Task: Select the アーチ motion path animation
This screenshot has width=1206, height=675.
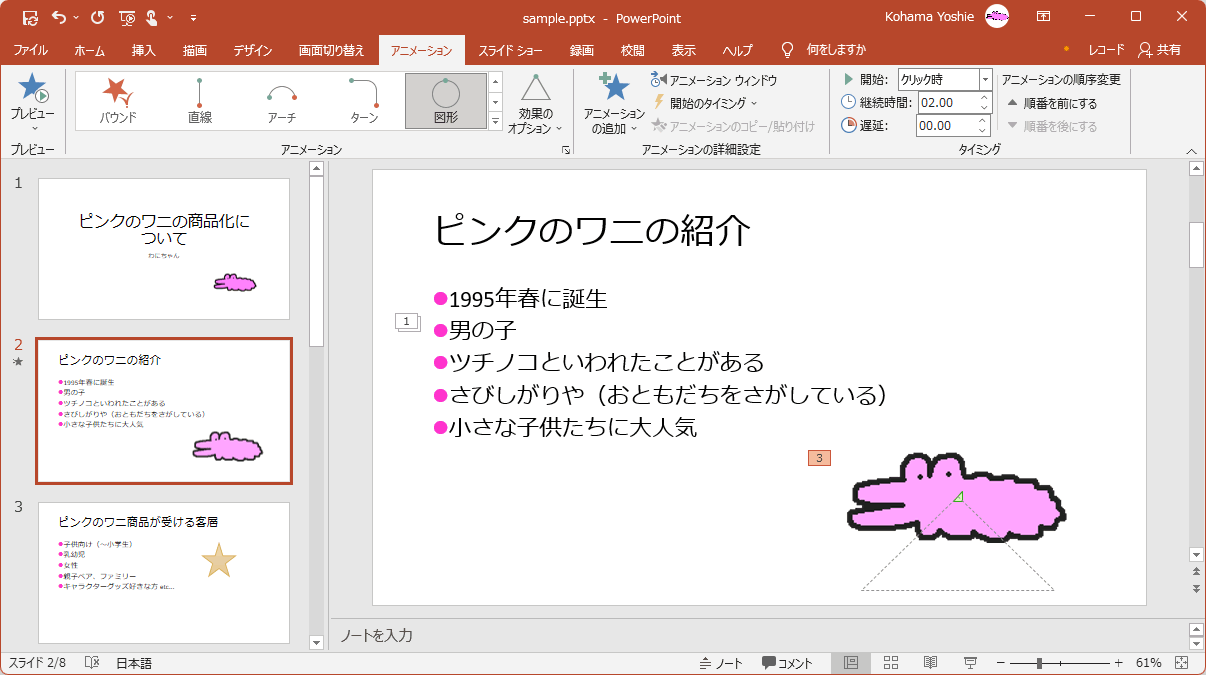Action: pos(282,101)
